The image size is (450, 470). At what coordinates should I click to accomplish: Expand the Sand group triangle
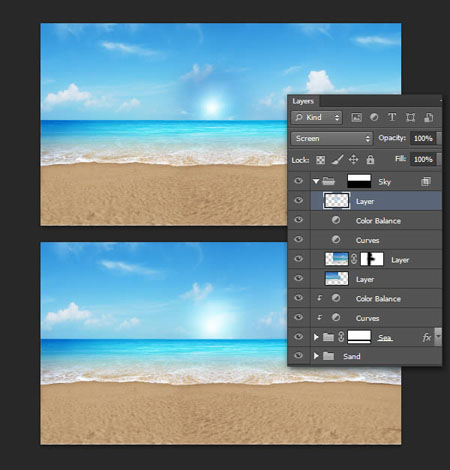(316, 356)
